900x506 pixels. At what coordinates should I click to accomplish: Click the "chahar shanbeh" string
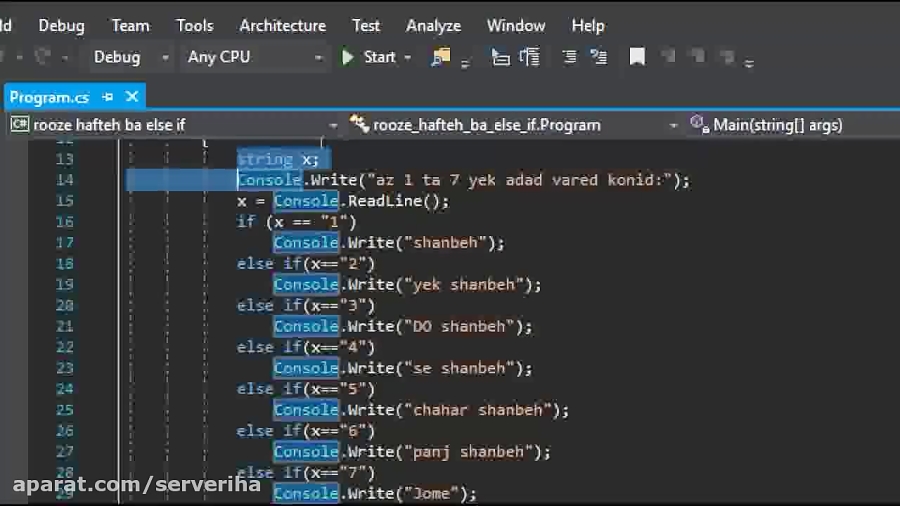click(478, 410)
